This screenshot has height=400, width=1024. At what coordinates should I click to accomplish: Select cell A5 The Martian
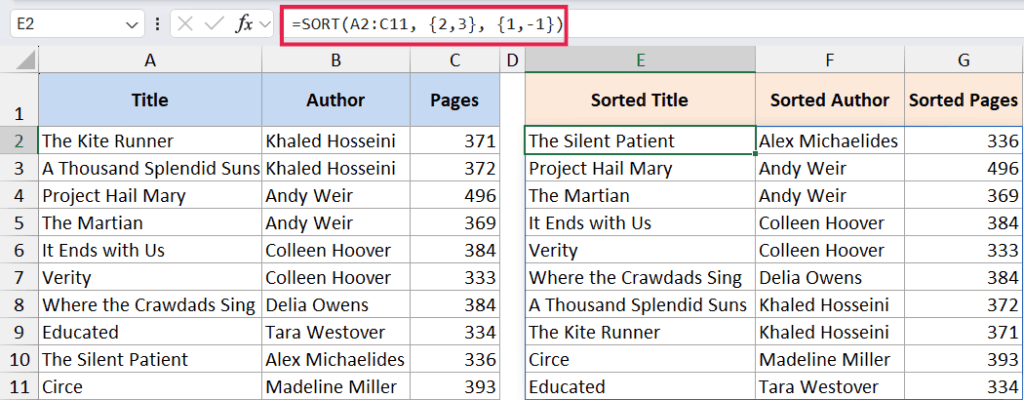click(x=150, y=223)
